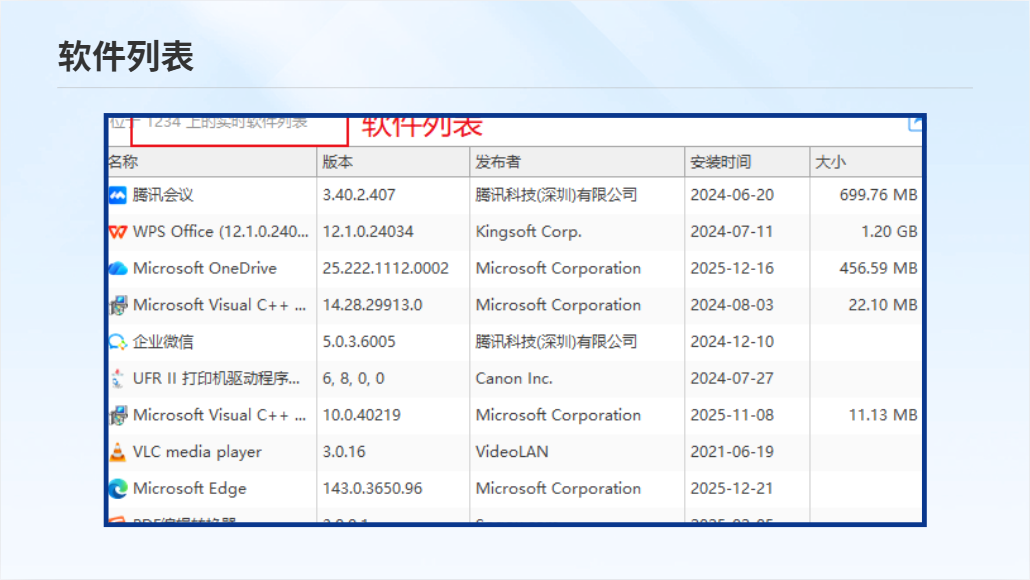Click the UFR II printer driver icon
This screenshot has width=1030, height=580.
[x=118, y=379]
